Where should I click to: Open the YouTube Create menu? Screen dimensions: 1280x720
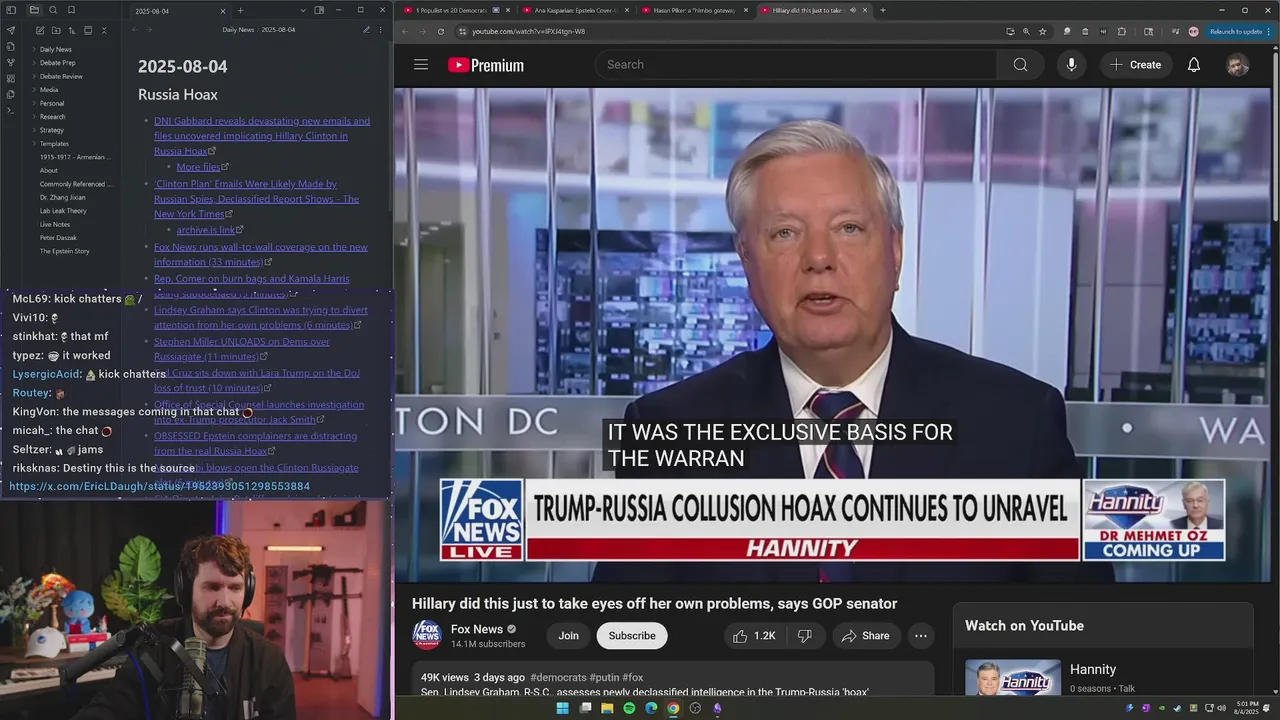[1135, 65]
